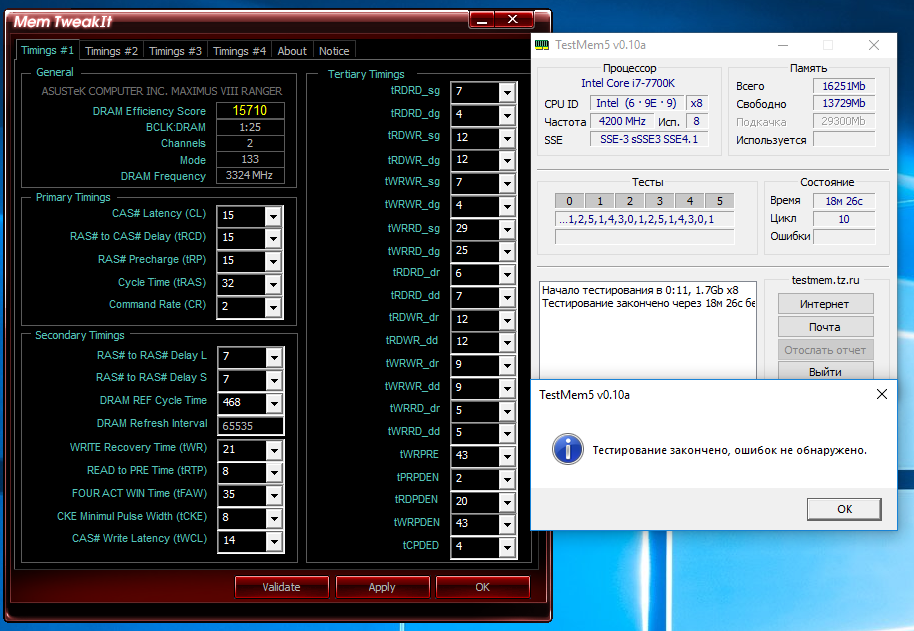The height and width of the screenshot is (631, 914).
Task: Expand the tWRWR_dg dropdown
Action: click(507, 206)
